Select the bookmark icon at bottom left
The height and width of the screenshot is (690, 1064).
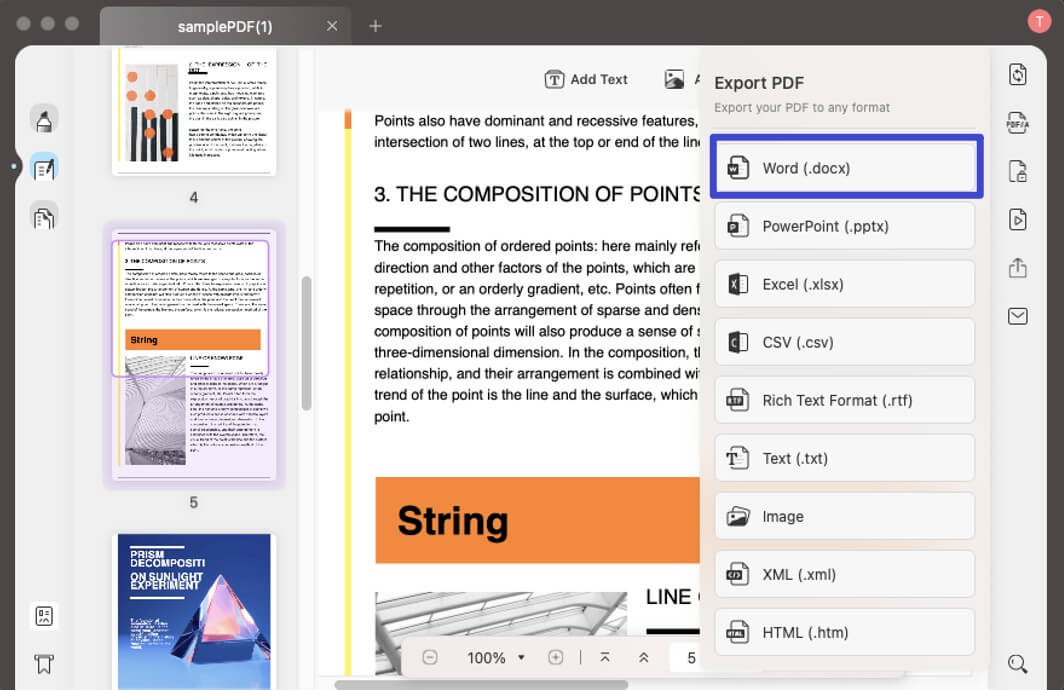pyautogui.click(x=44, y=663)
